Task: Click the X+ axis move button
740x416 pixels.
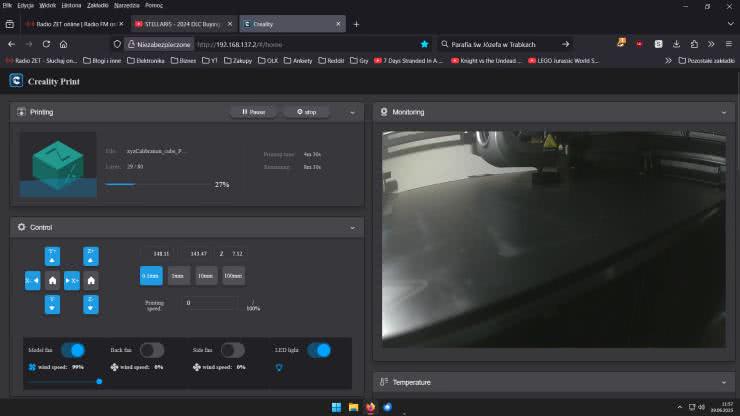Action: pos(72,281)
